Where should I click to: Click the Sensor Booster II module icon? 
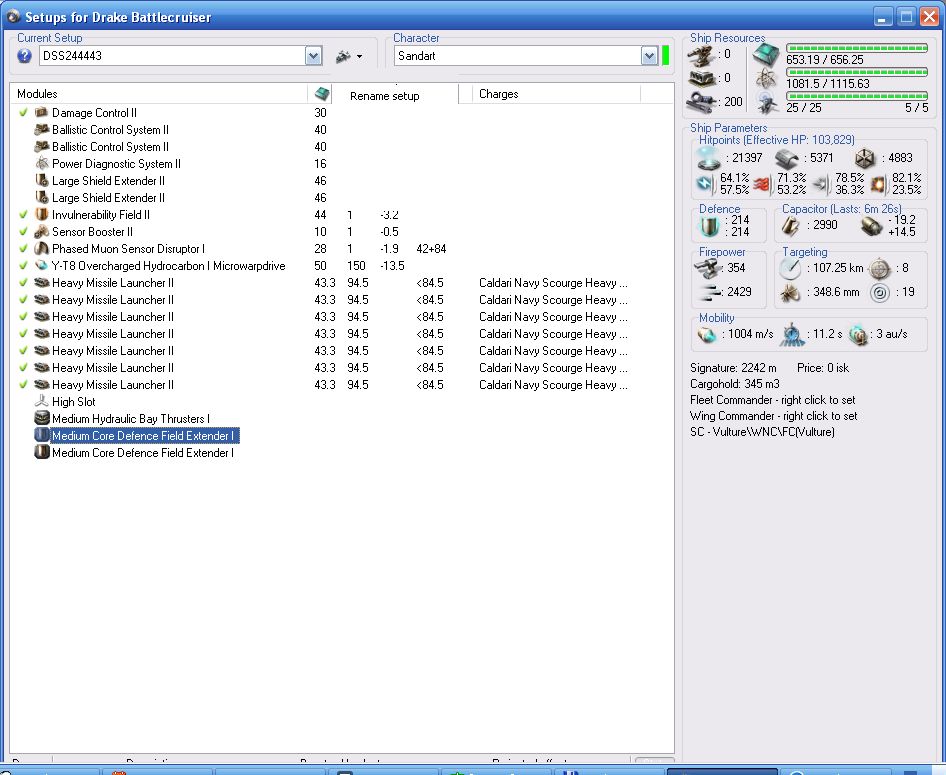[x=42, y=231]
